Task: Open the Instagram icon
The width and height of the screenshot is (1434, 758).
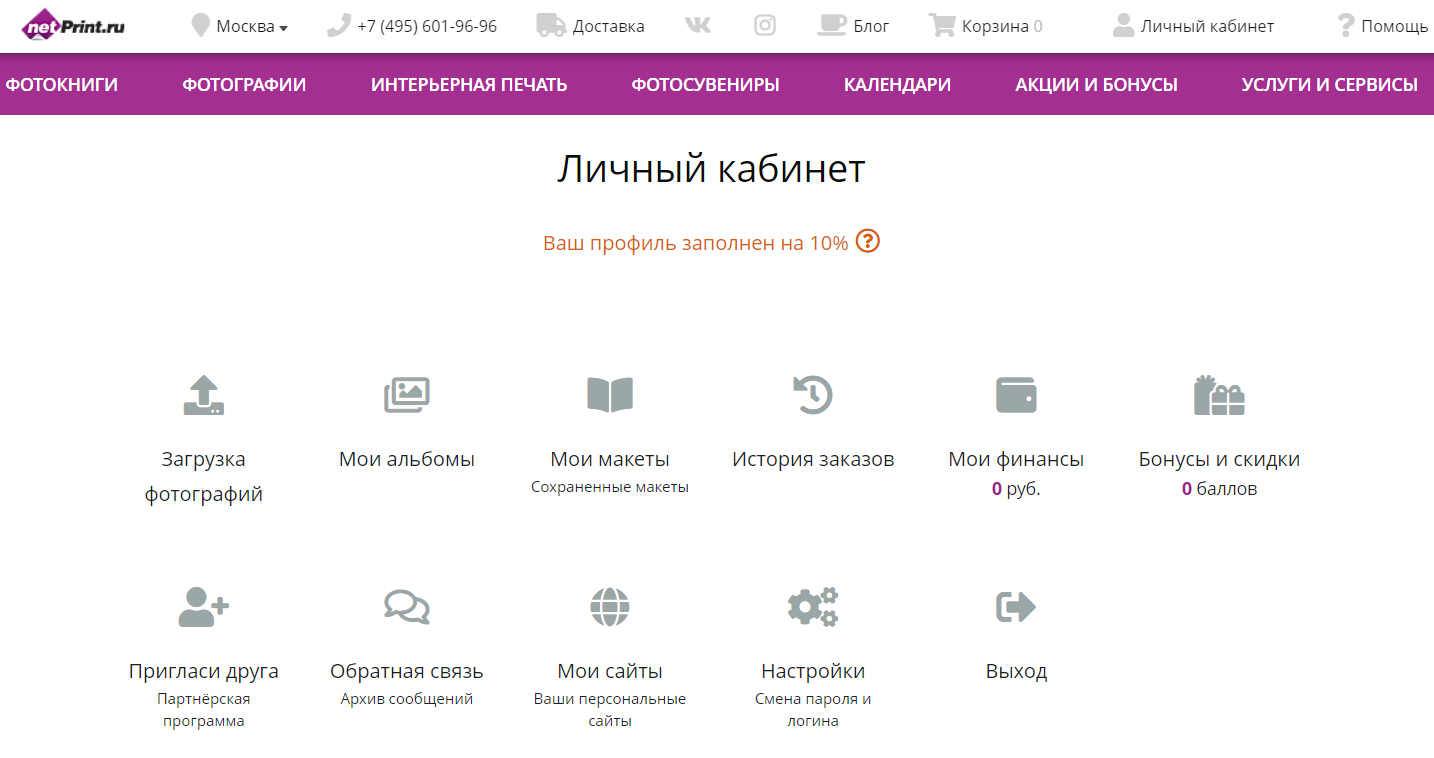Action: [x=765, y=26]
